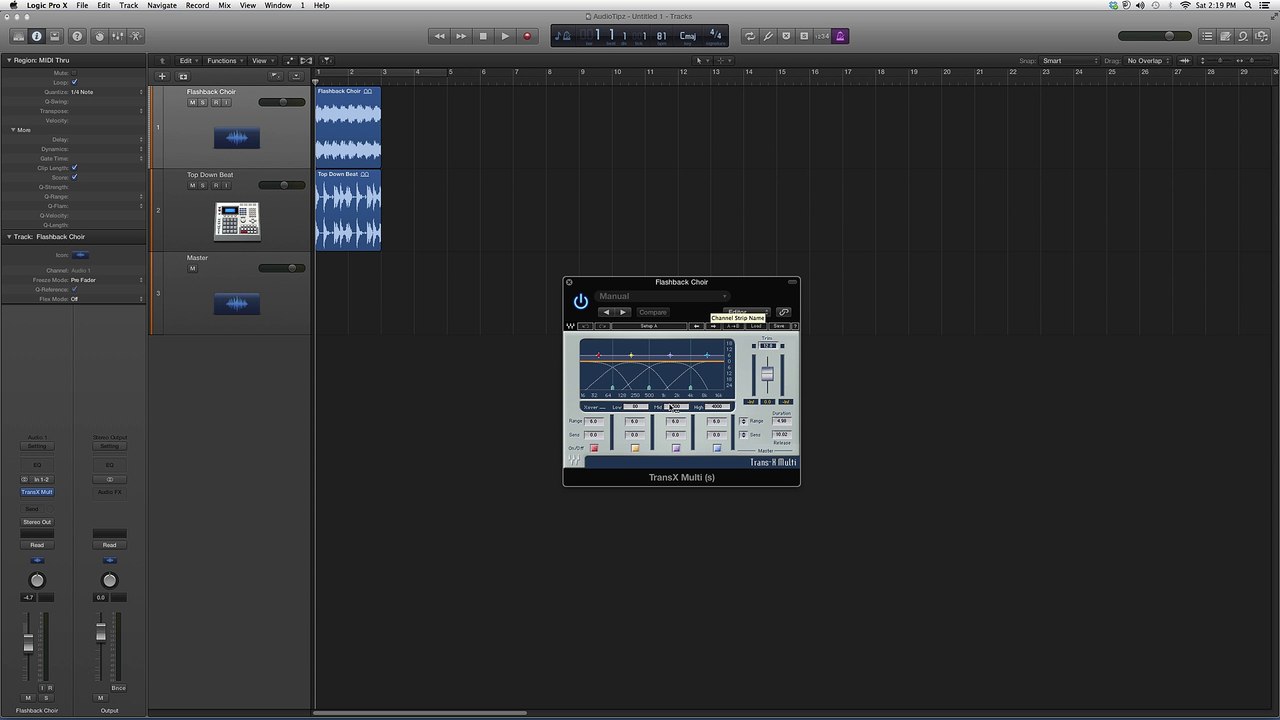Open the Apple Loops browser button
This screenshot has width=1280, height=720.
click(x=1243, y=36)
